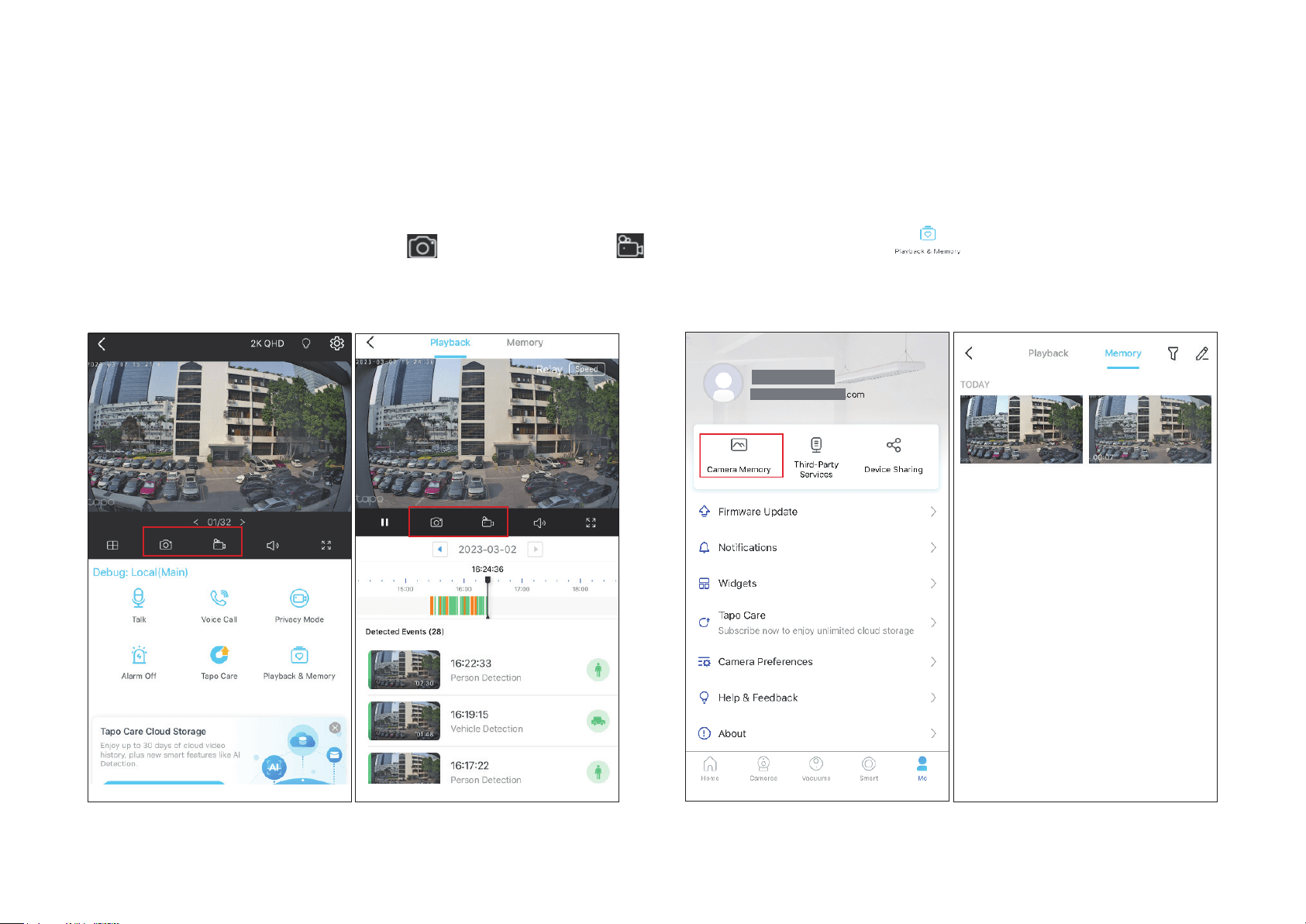Viewport: 1306px width, 924px height.
Task: Click person icon on 16:22:33 event
Action: (598, 669)
